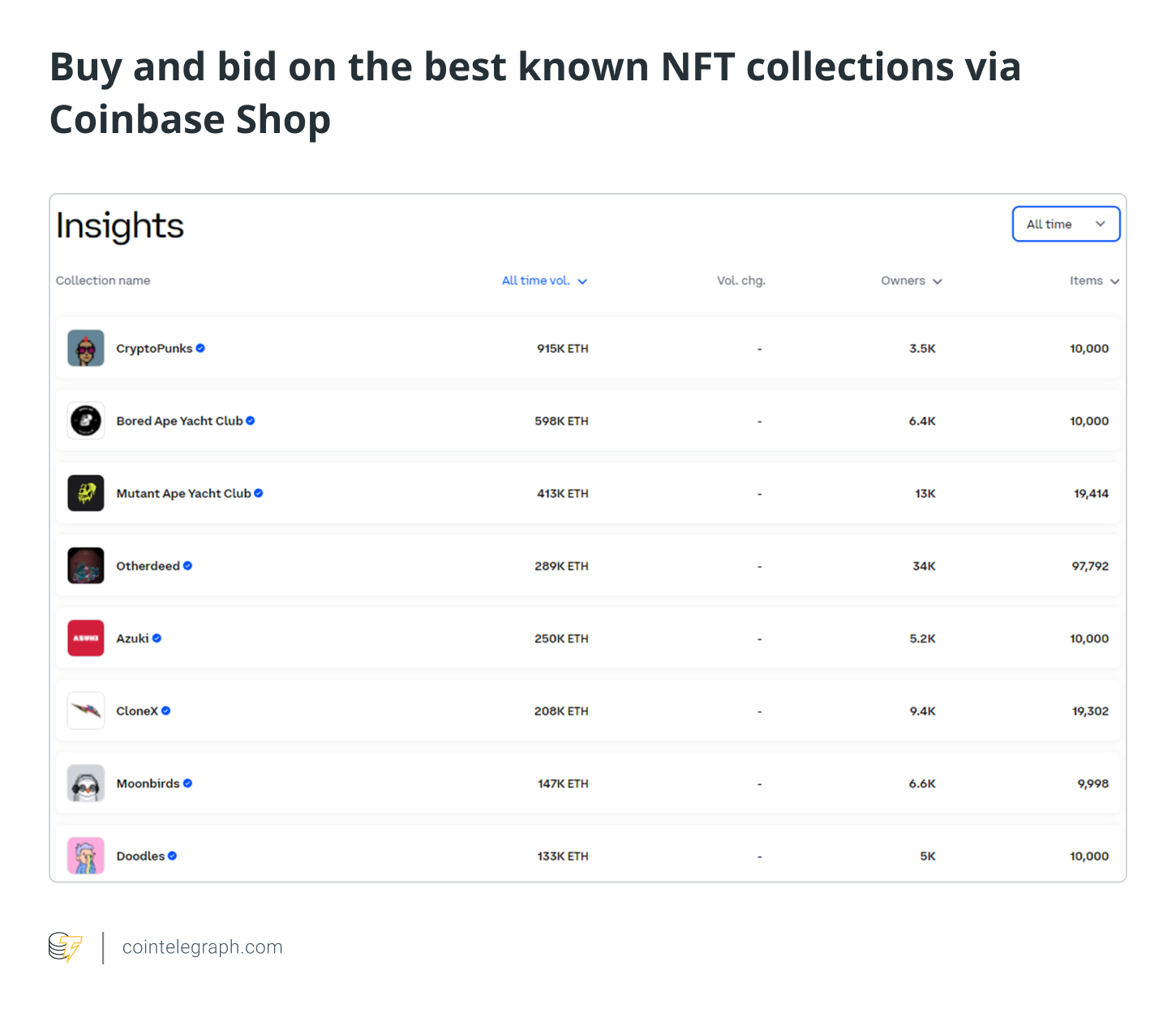Click the pink Doodles avatar icon

pos(85,856)
